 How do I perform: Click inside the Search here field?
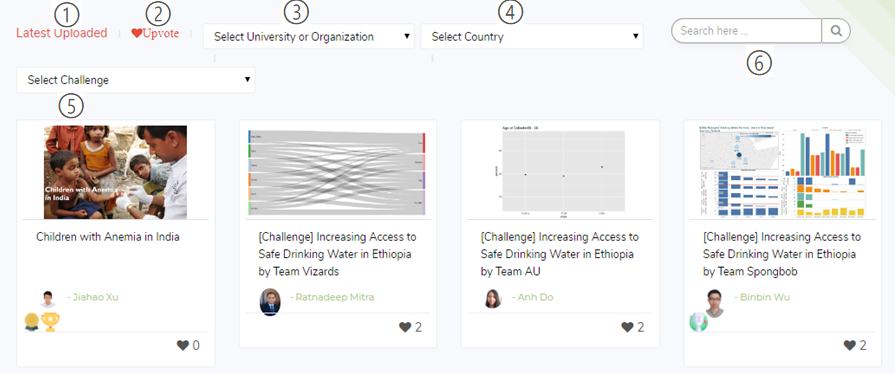click(x=747, y=31)
